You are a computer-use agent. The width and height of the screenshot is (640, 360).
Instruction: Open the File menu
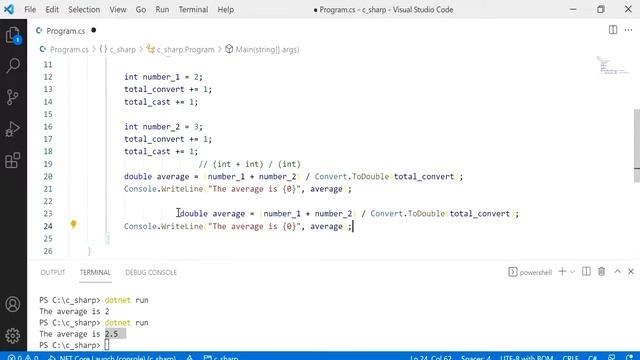pyautogui.click(x=30, y=9)
